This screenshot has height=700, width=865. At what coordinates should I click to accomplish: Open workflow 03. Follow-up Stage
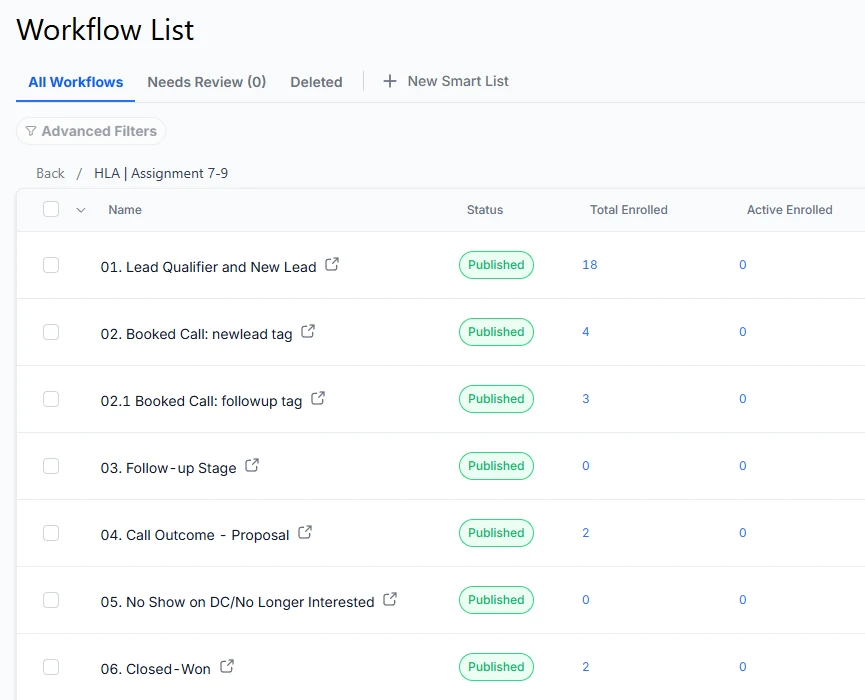click(168, 468)
